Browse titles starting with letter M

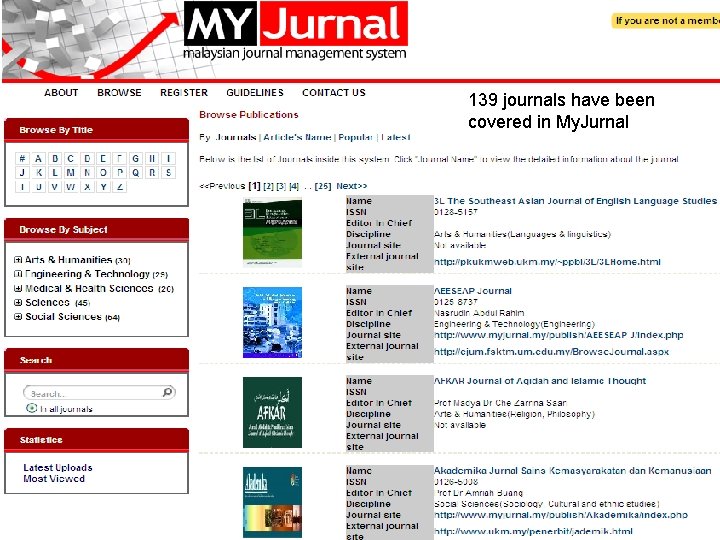coord(71,173)
